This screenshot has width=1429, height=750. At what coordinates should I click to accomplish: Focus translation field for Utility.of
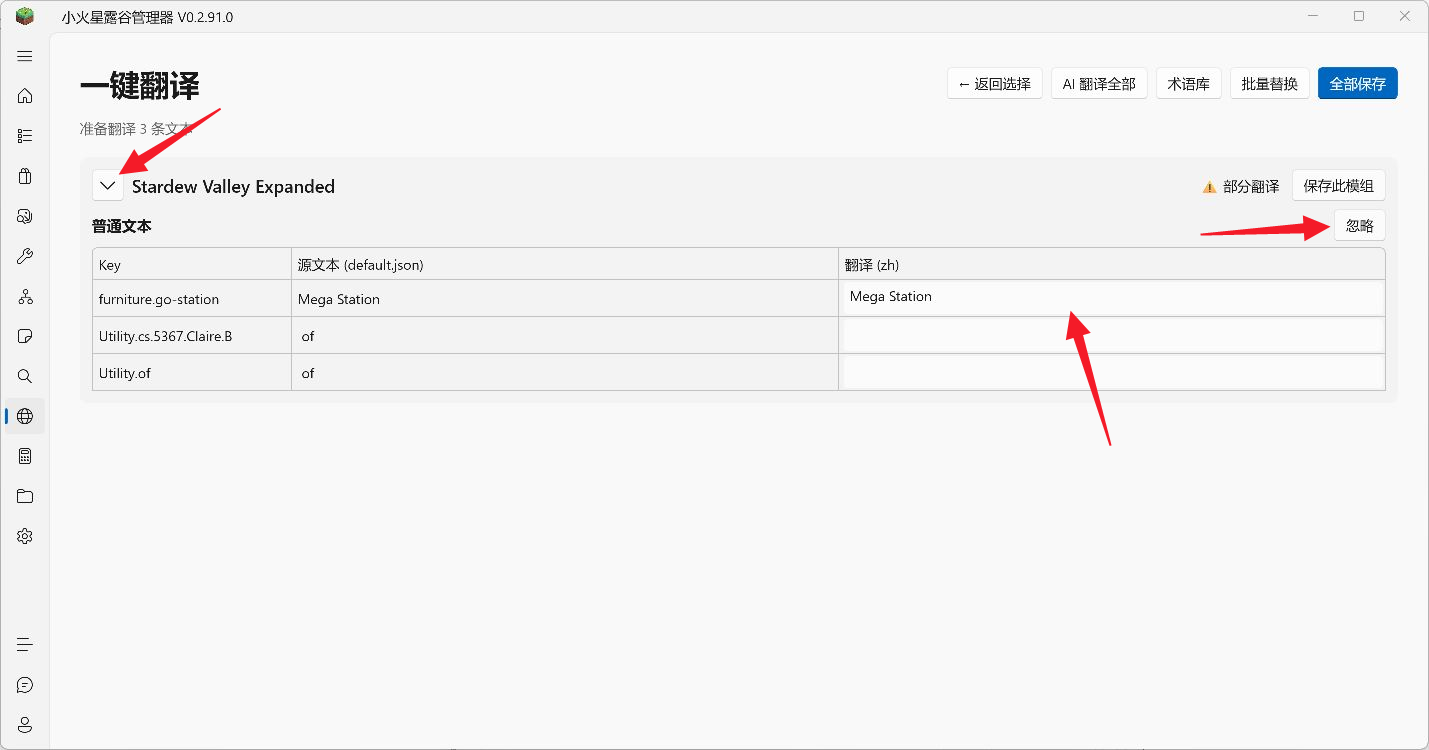(x=1114, y=372)
